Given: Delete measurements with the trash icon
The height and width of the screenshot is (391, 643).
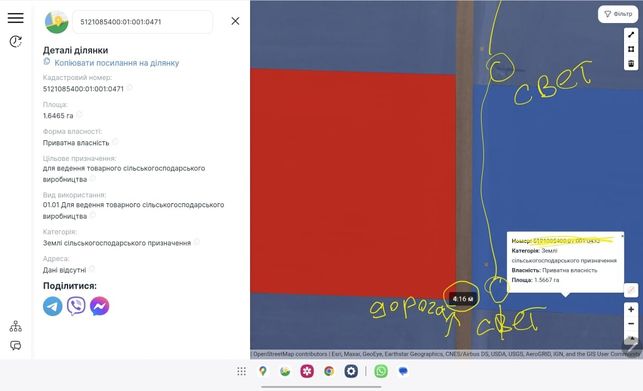Looking at the screenshot, I should (631, 63).
